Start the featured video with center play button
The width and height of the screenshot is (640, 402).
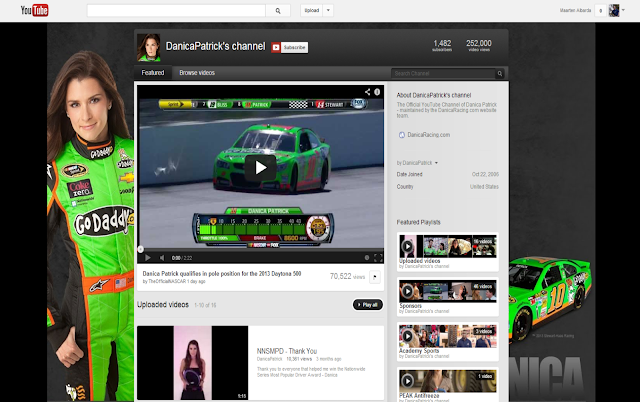[x=261, y=167]
